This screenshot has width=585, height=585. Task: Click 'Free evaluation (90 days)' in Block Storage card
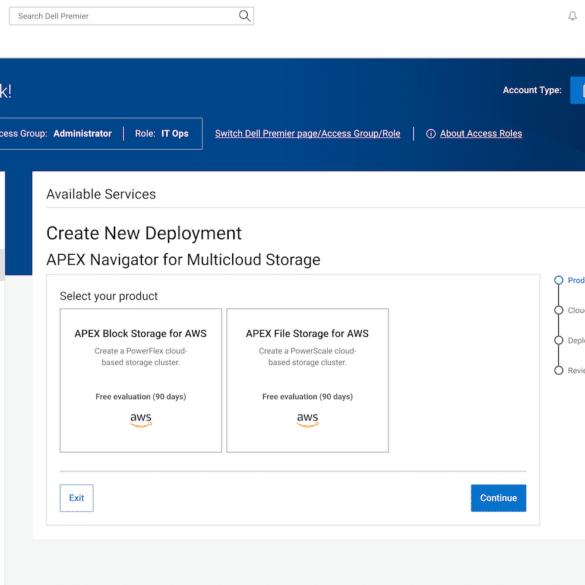141,397
